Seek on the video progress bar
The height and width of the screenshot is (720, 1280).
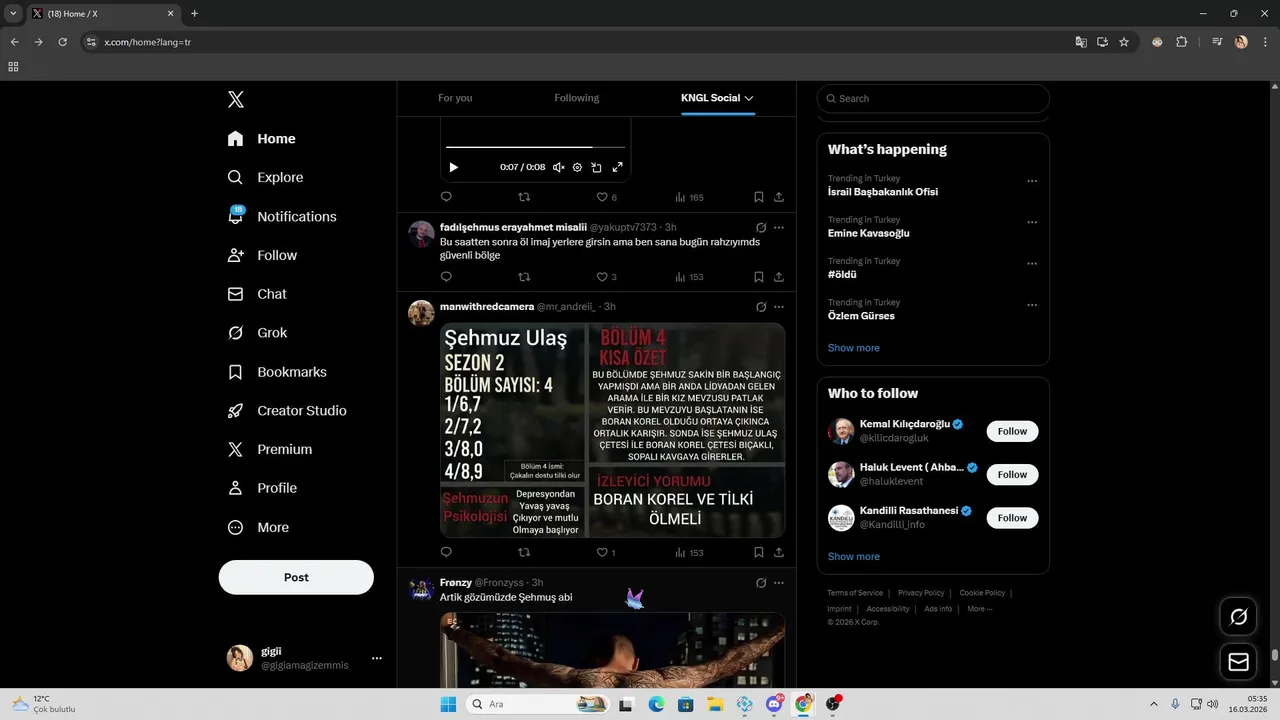536,147
